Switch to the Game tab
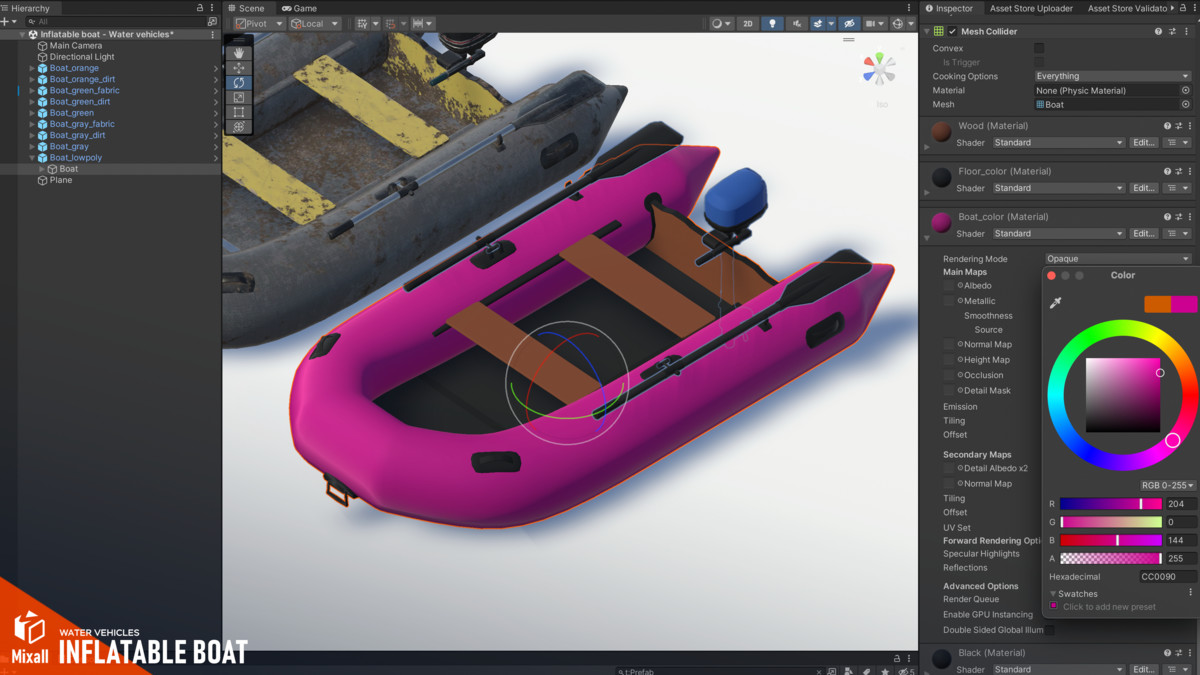This screenshot has height=675, width=1200. [x=299, y=8]
